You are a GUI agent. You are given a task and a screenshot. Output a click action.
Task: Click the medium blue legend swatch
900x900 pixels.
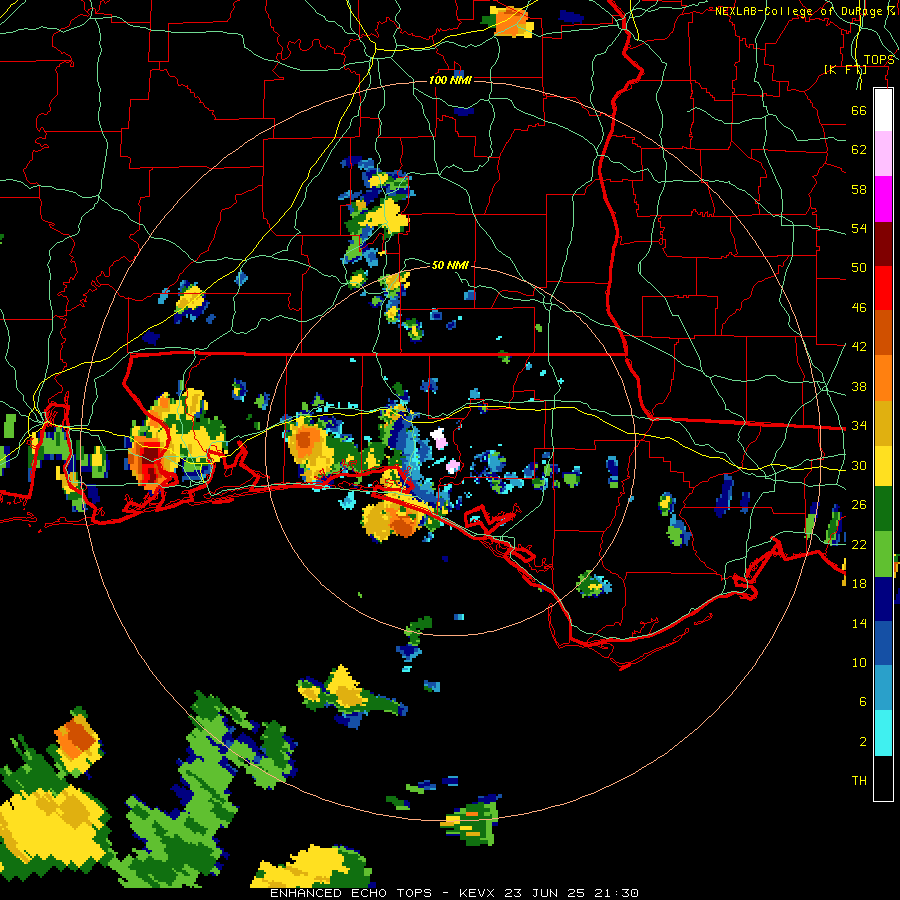[883, 643]
